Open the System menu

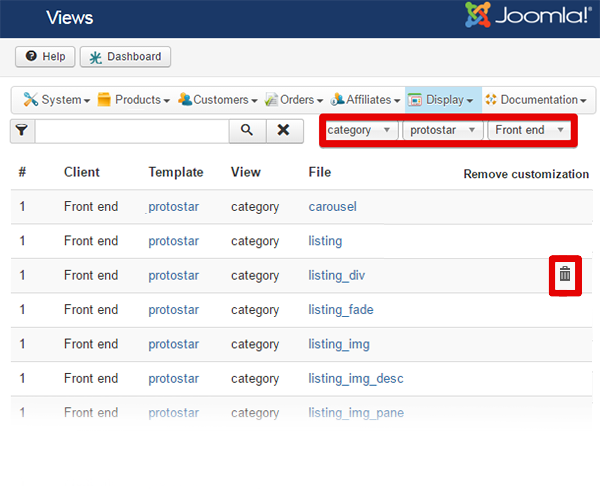coord(57,100)
